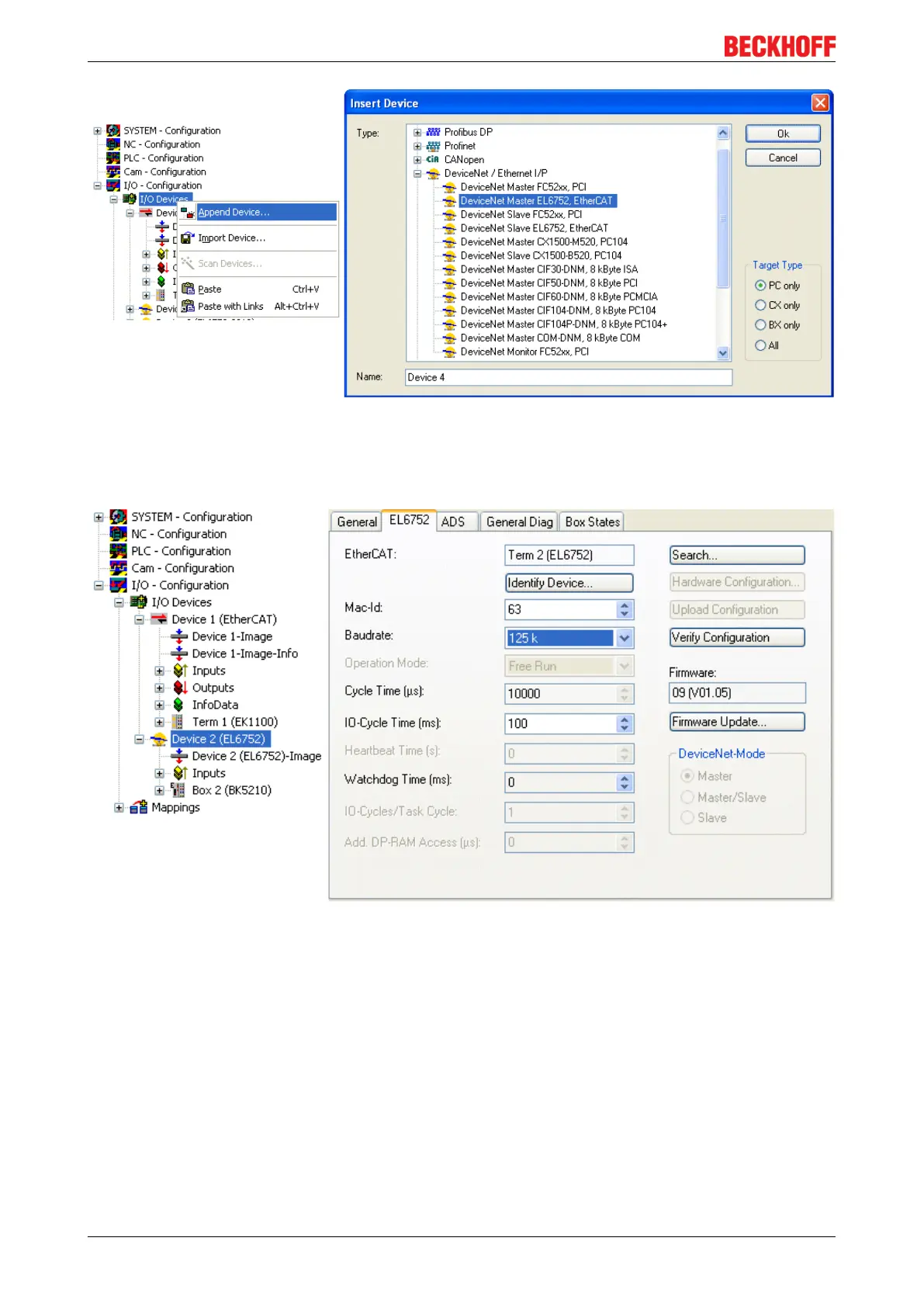Click the Identify Device button
This screenshot has height=1307, width=924.
(x=569, y=583)
